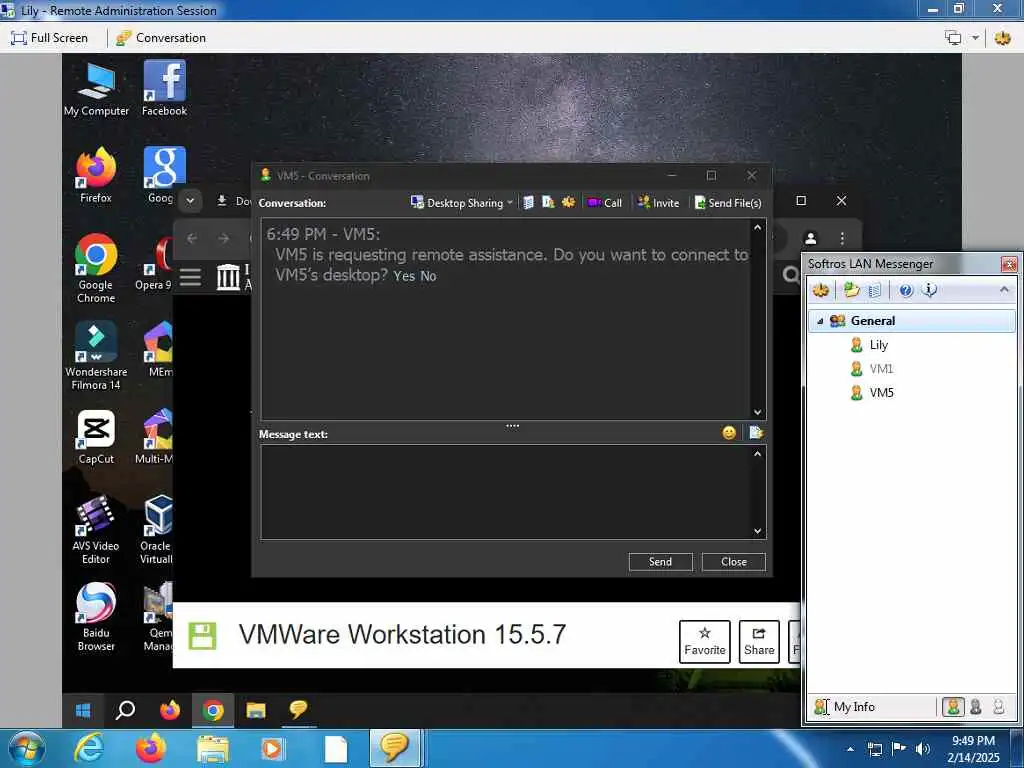Open search on remote Windows taskbar

[125, 710]
